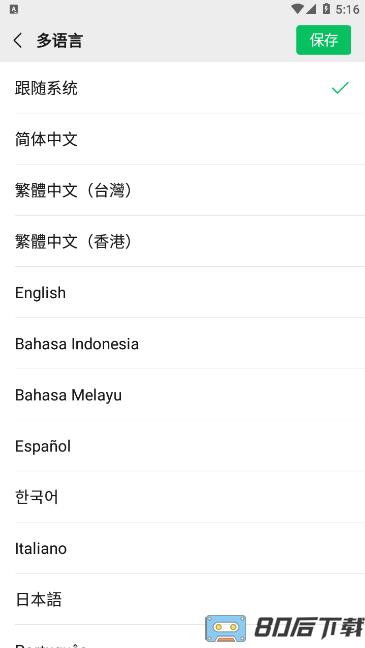The width and height of the screenshot is (365, 648).
Task: Choose English as the language
Action: [x=182, y=292]
